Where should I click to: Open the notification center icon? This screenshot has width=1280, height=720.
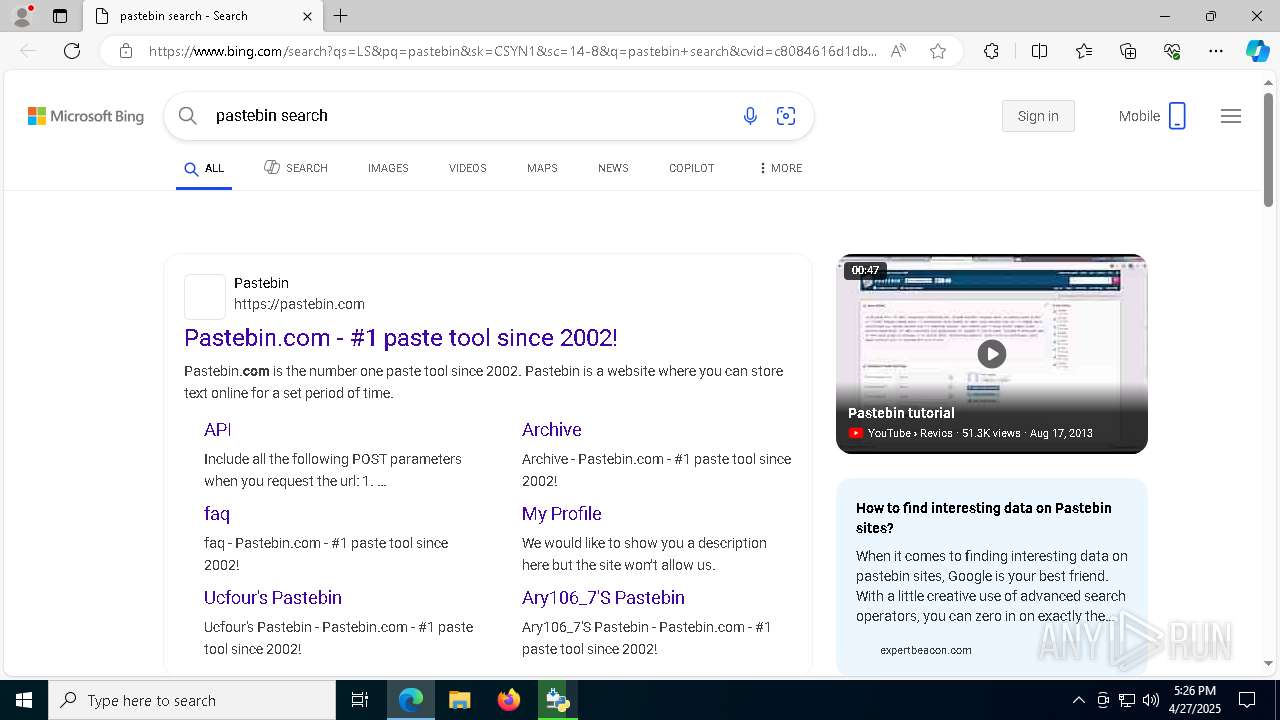point(1247,700)
